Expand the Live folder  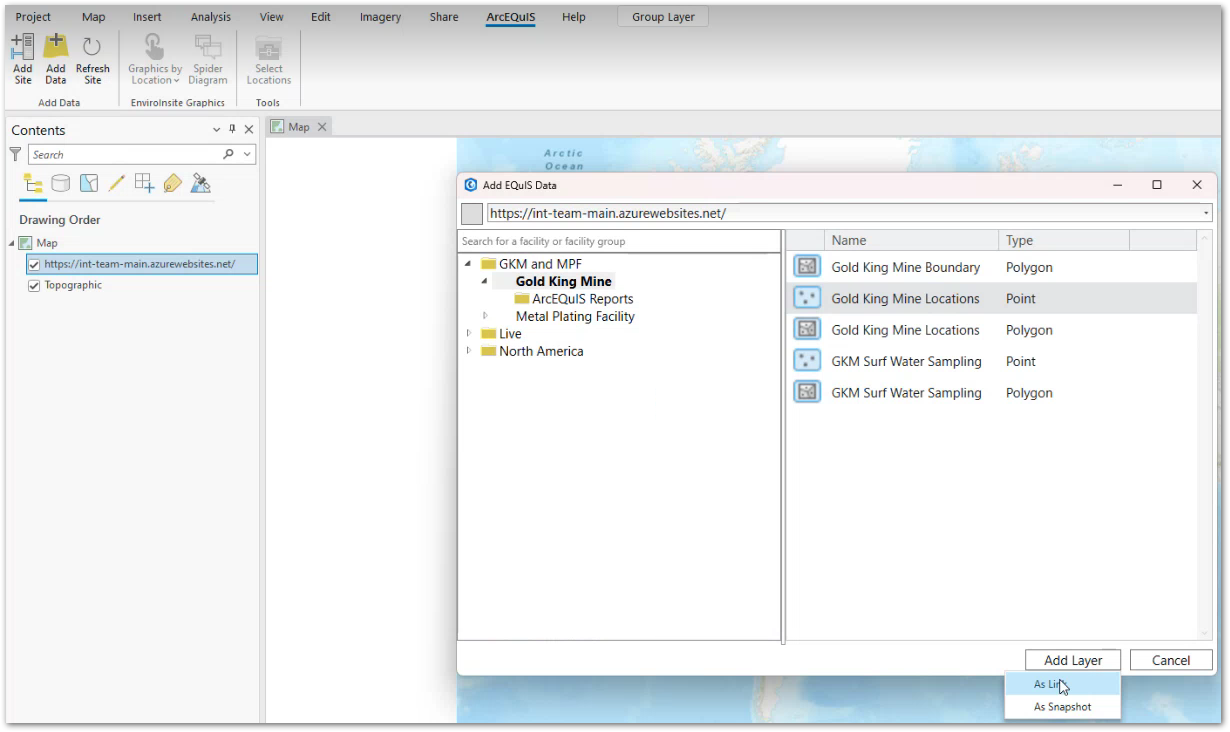point(468,333)
